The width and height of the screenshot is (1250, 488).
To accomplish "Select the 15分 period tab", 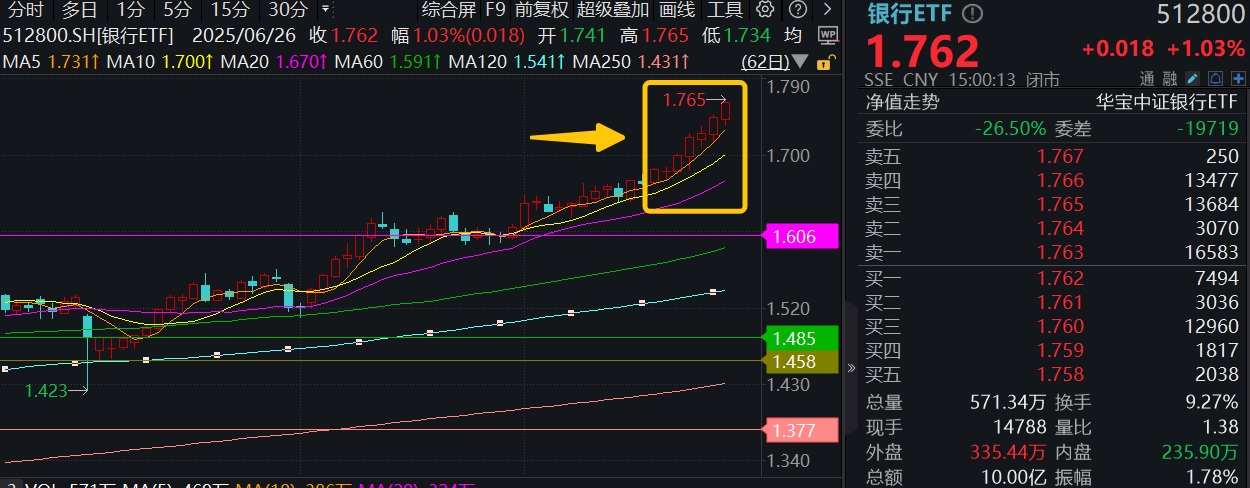I will pyautogui.click(x=230, y=11).
